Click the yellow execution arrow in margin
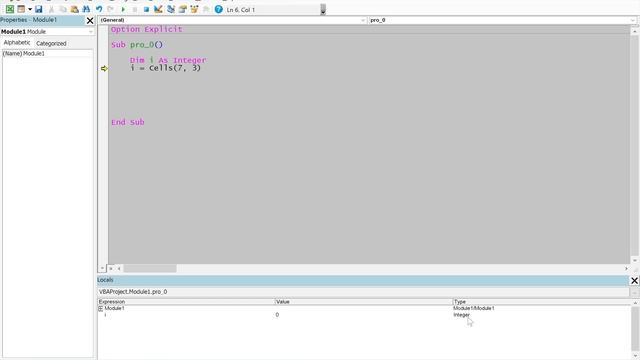 point(104,69)
